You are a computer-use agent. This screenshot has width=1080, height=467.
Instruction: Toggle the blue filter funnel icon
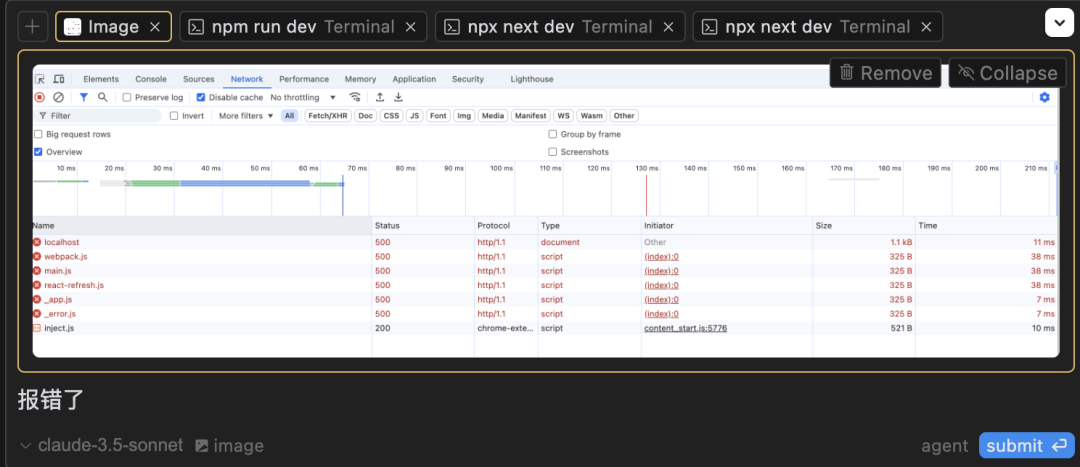point(83,98)
